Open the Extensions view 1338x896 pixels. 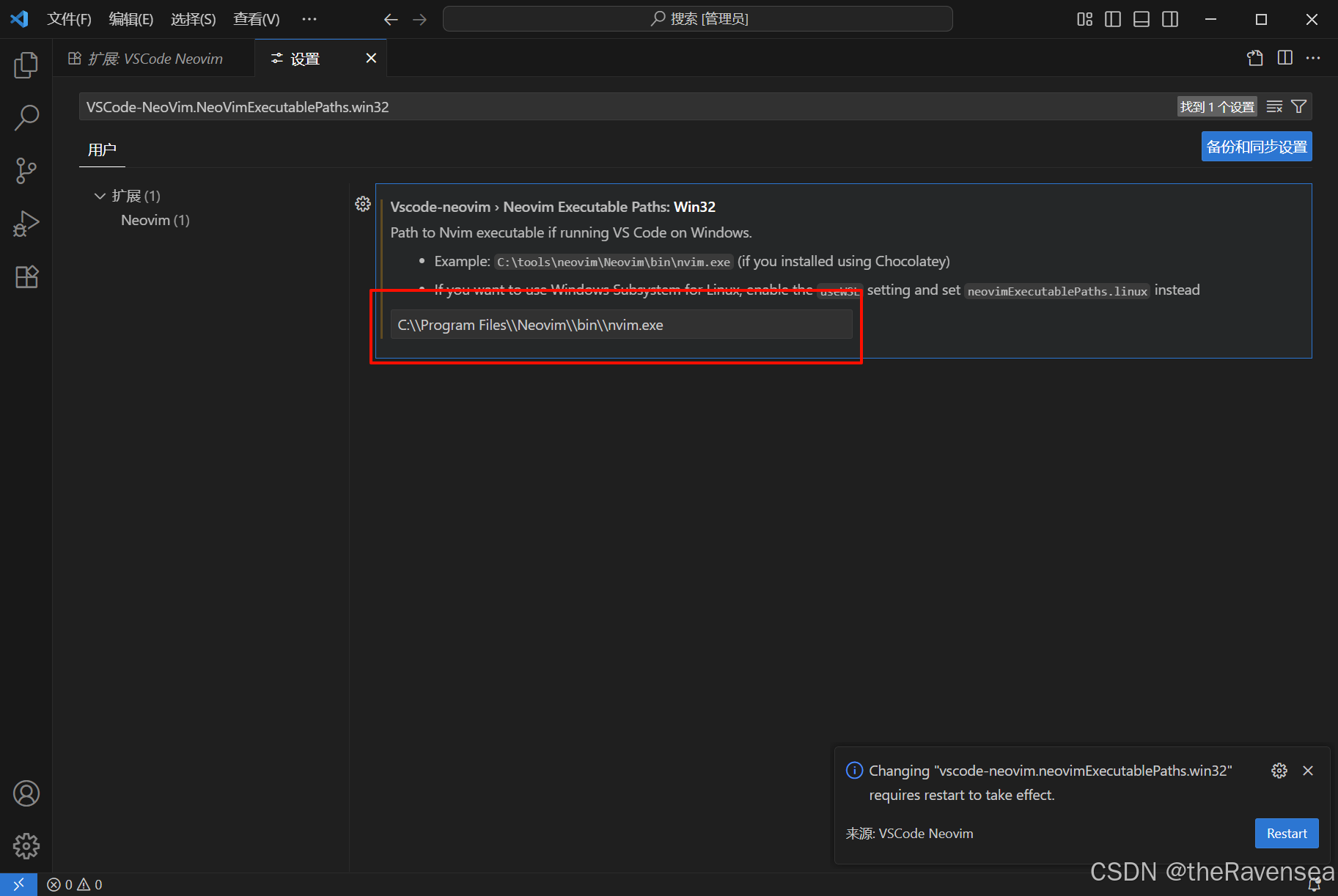[26, 276]
